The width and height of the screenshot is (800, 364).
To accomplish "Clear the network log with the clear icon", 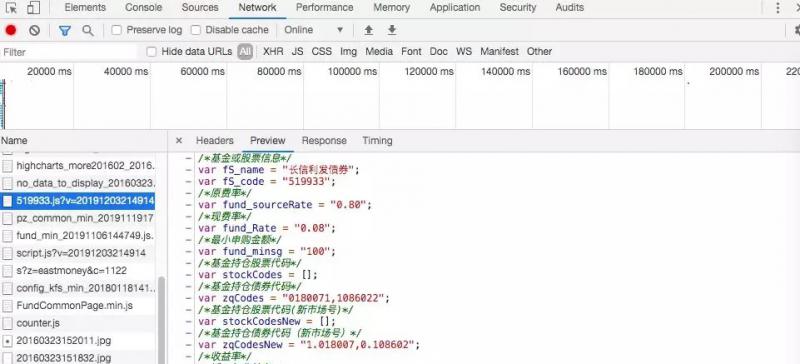I will coord(34,30).
